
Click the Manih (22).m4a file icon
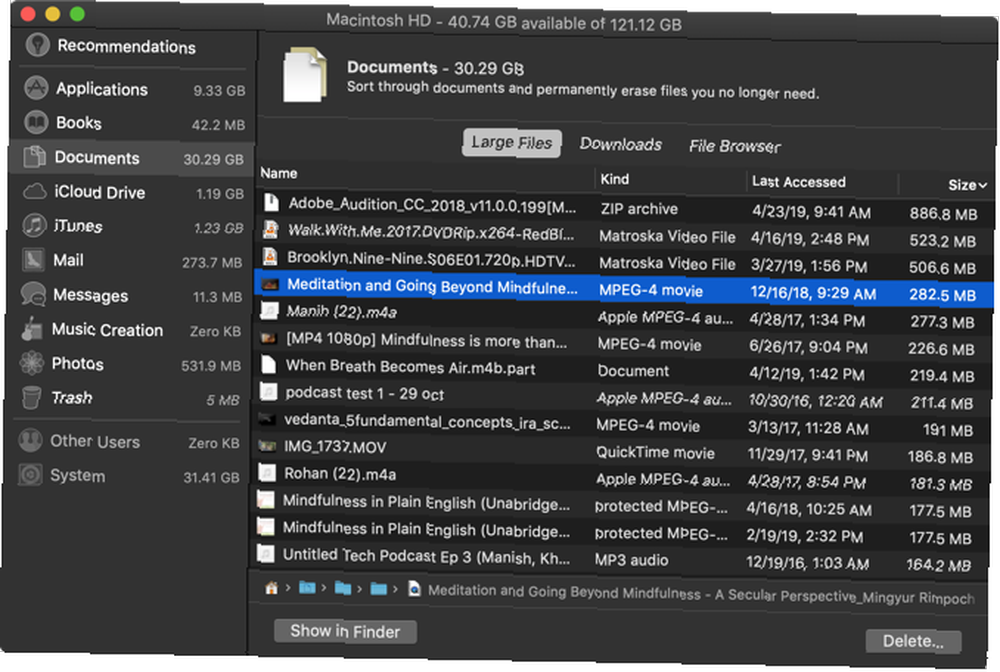click(x=269, y=310)
